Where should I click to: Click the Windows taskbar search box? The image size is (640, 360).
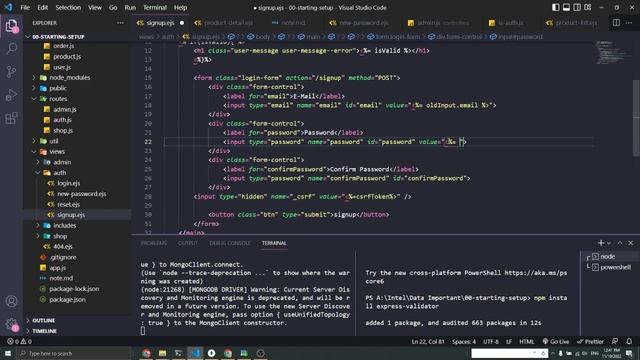(x=73, y=353)
